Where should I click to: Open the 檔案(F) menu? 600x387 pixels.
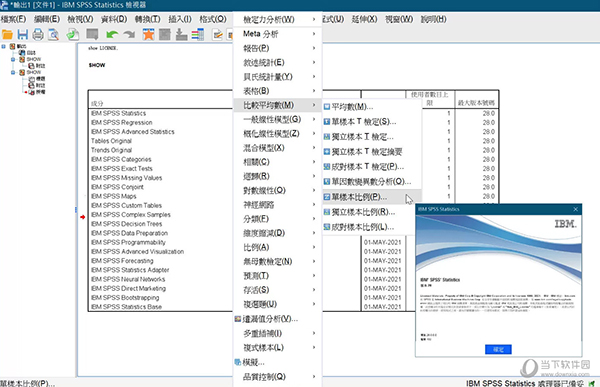pyautogui.click(x=13, y=19)
